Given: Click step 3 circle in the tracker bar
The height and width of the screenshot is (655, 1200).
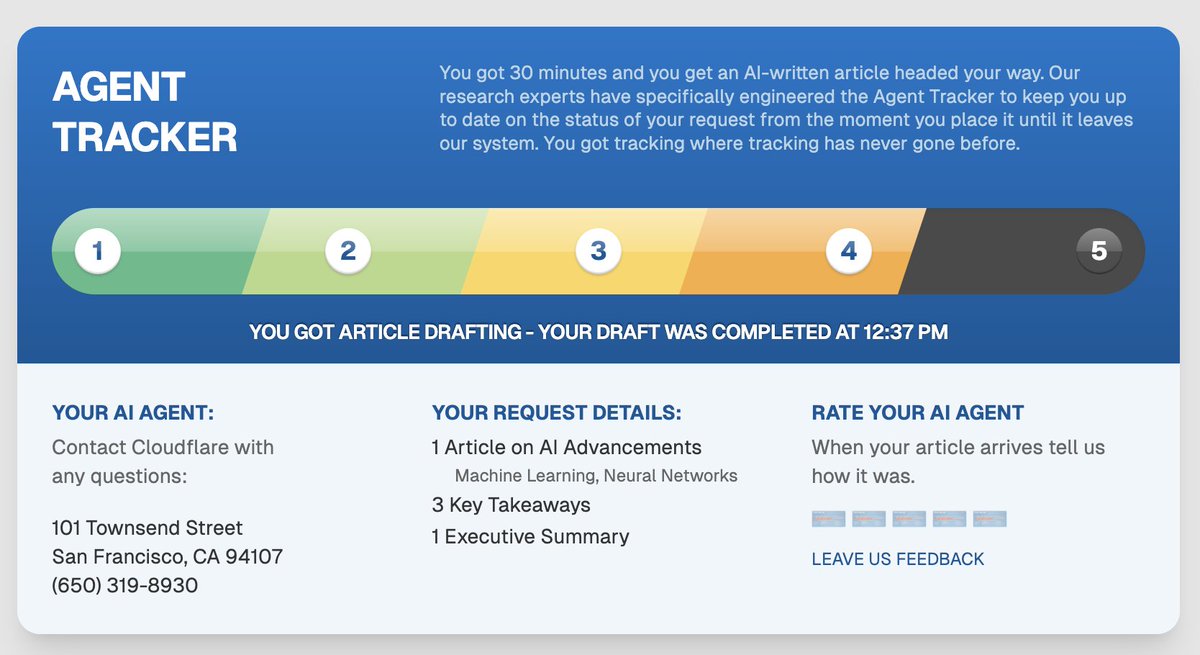Looking at the screenshot, I should pos(598,251).
